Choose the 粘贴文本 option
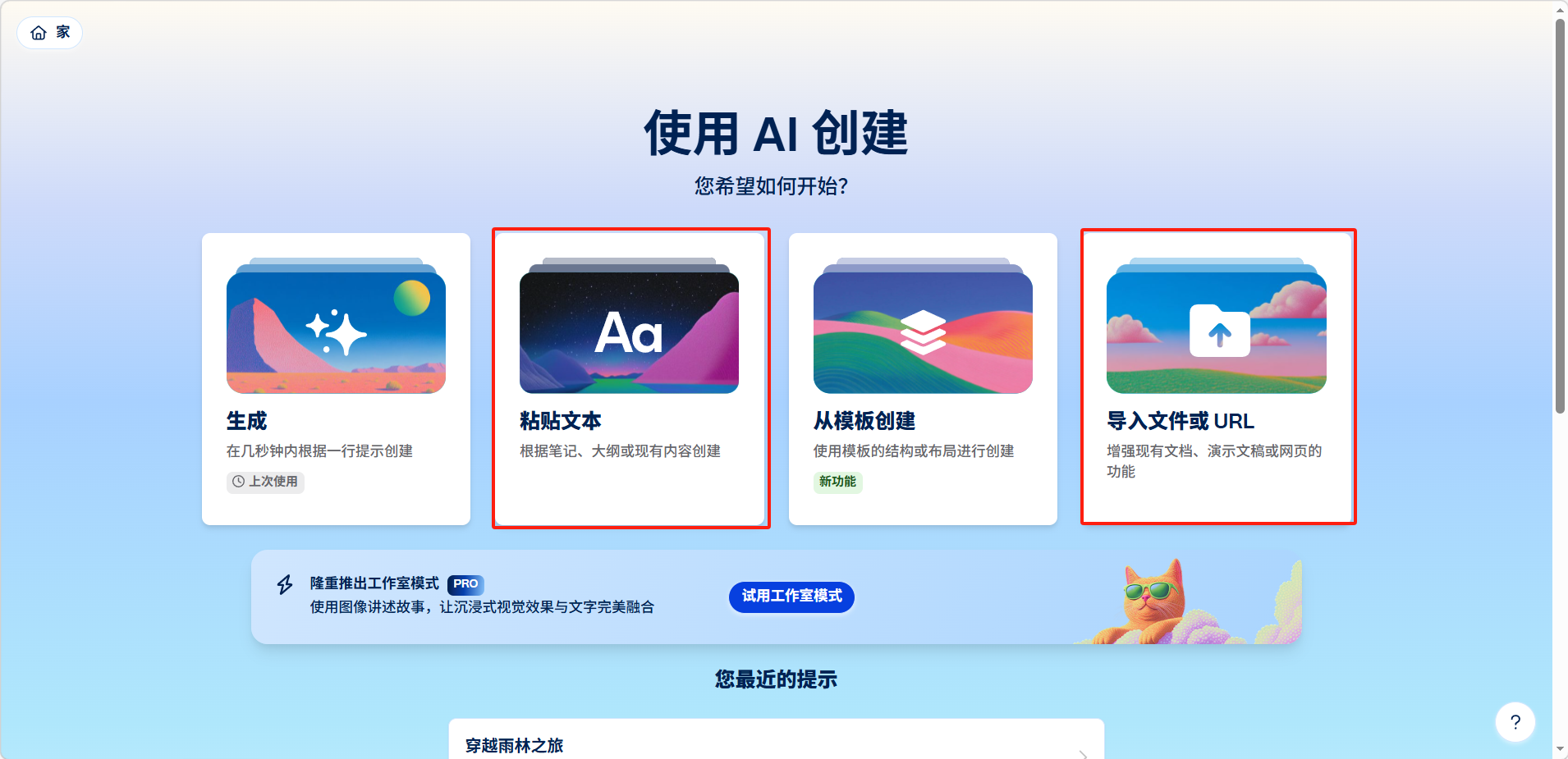 tap(630, 378)
